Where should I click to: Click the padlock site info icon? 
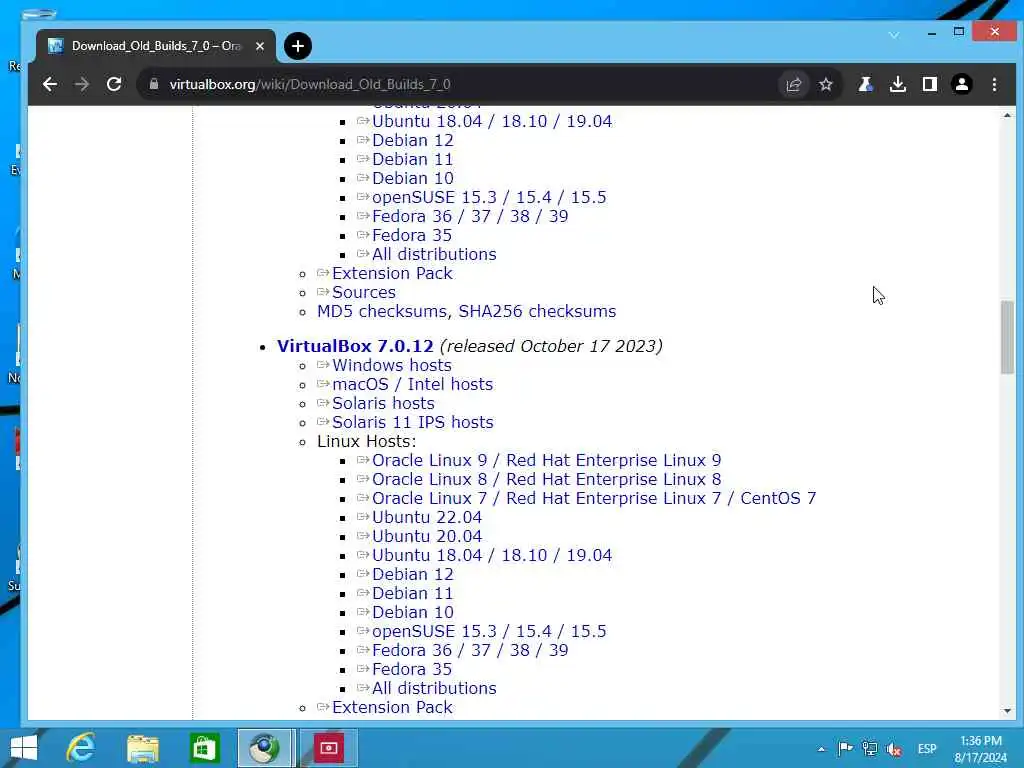tap(154, 84)
